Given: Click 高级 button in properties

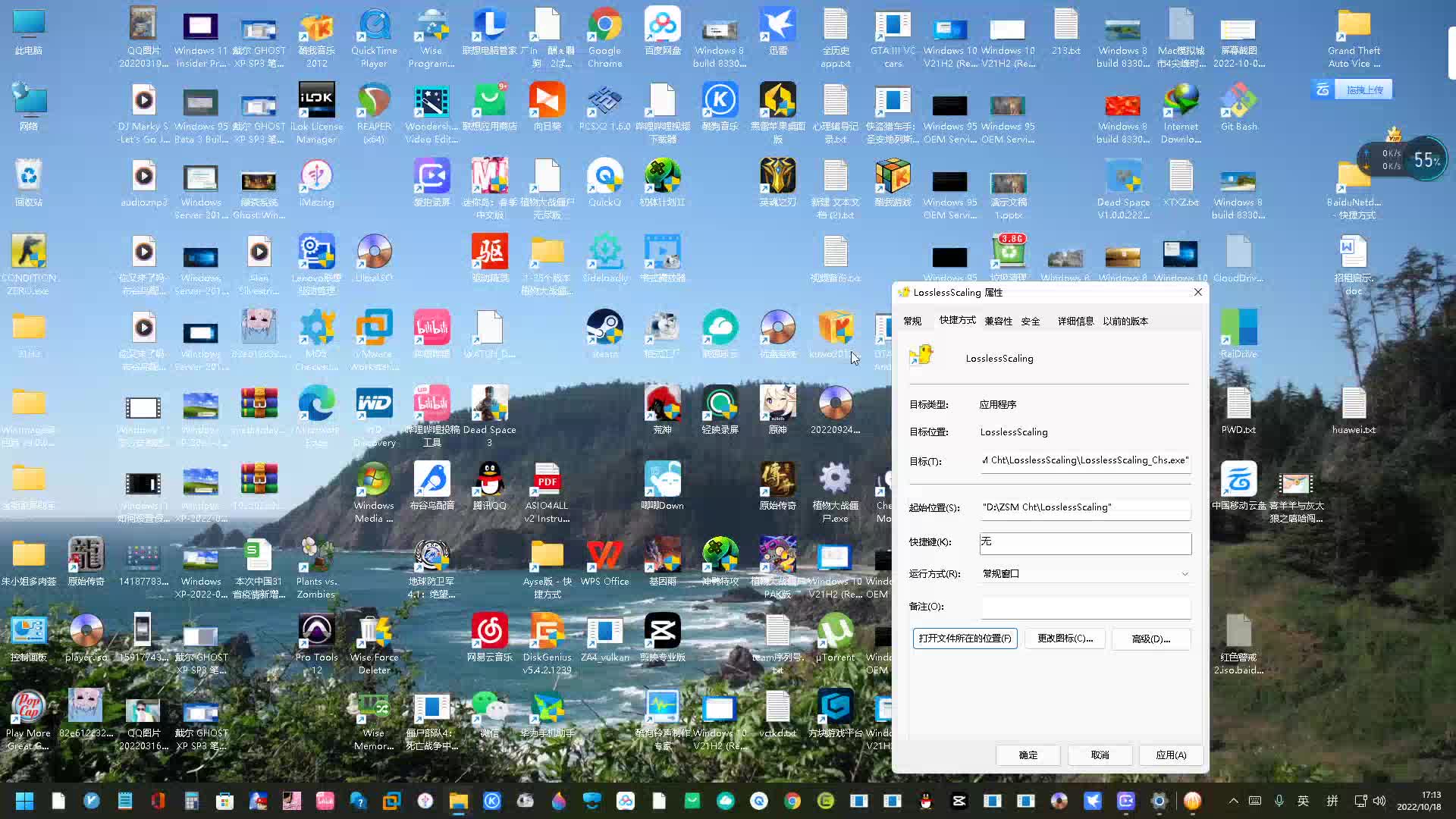Looking at the screenshot, I should tap(1150, 638).
